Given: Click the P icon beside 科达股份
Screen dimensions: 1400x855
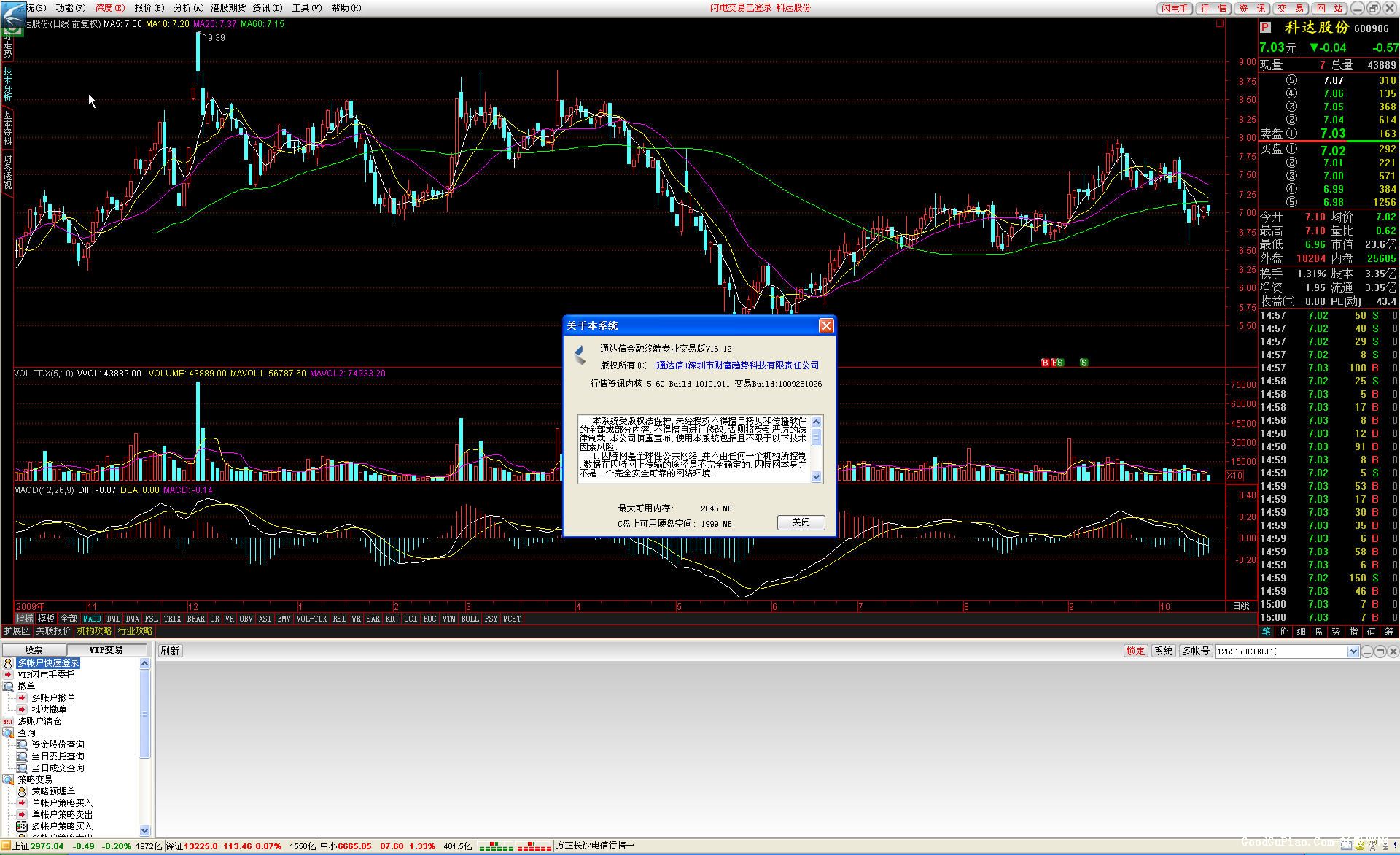Looking at the screenshot, I should 1265,27.
